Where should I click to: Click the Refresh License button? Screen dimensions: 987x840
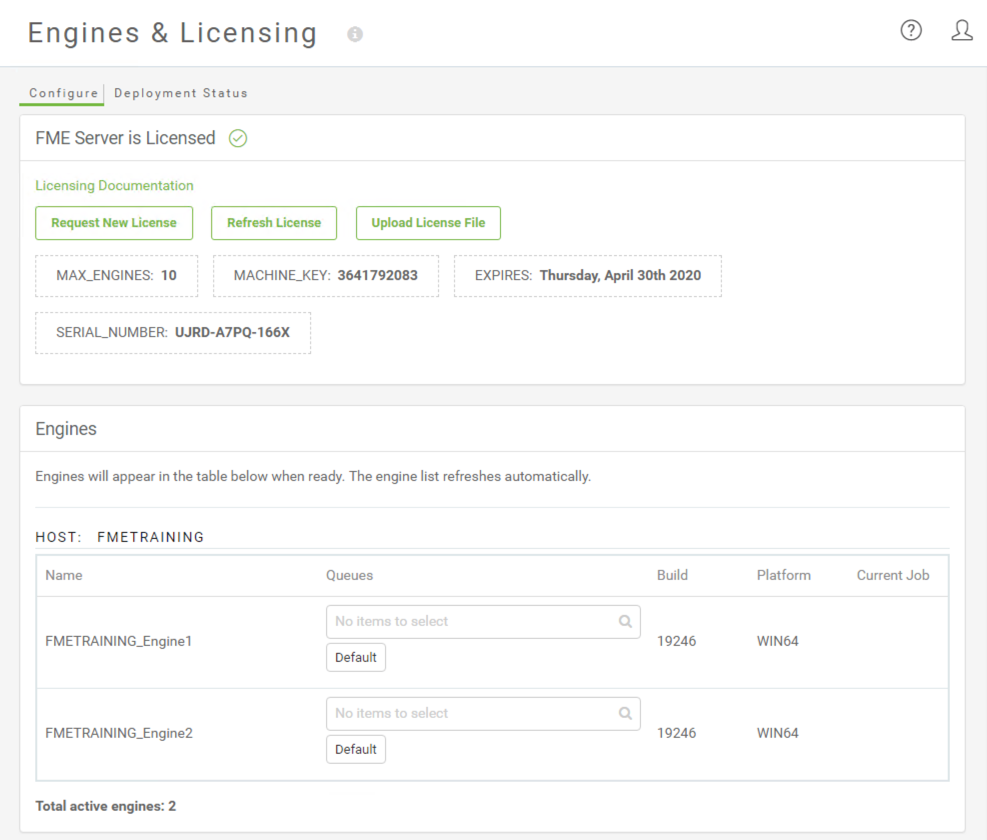point(274,223)
